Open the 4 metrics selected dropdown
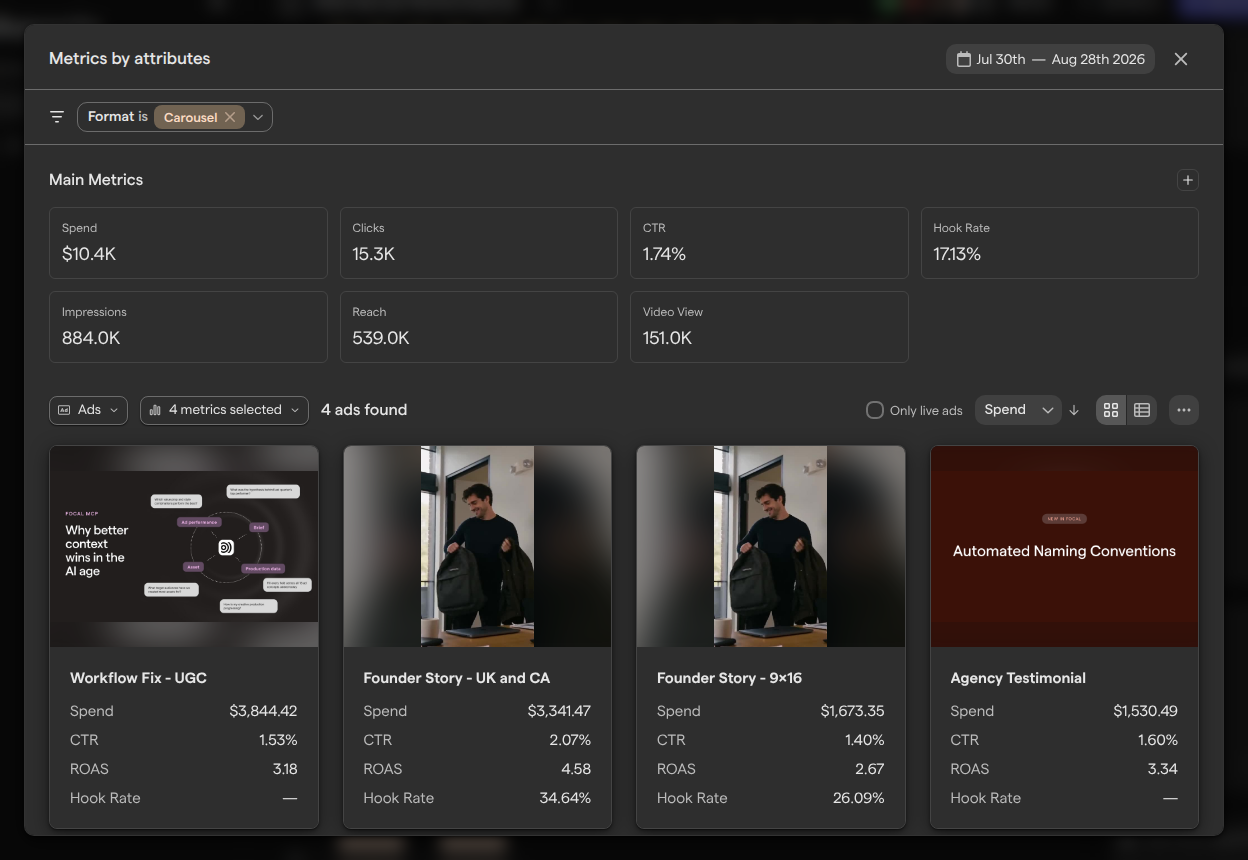 coord(225,410)
